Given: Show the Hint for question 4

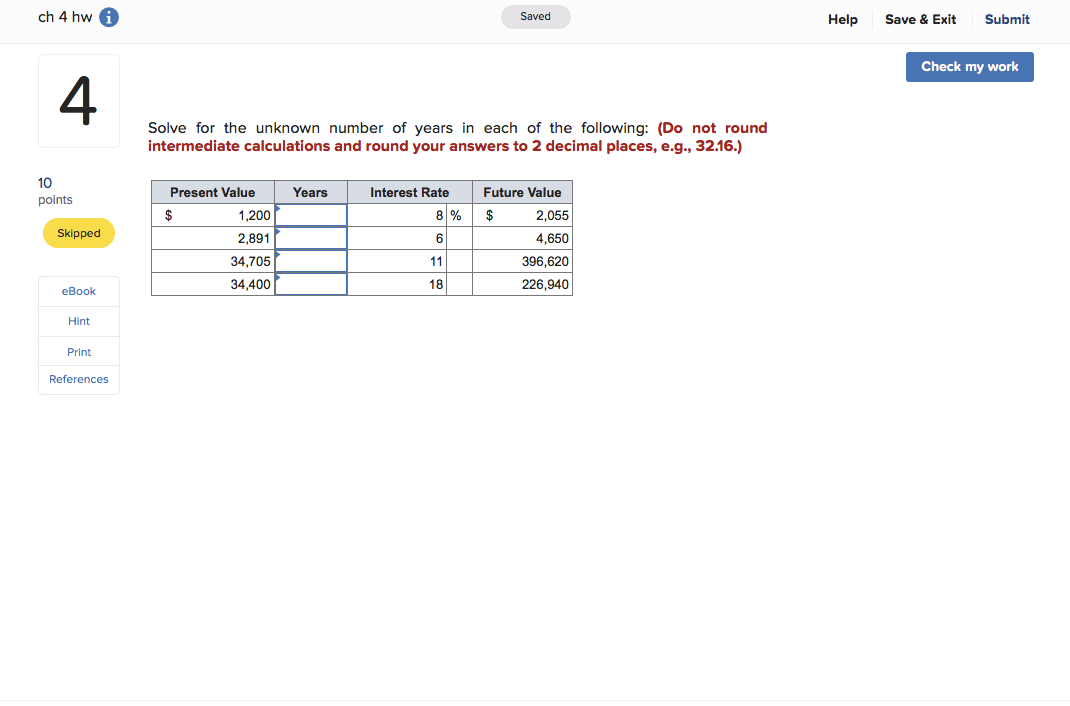Looking at the screenshot, I should pos(78,321).
